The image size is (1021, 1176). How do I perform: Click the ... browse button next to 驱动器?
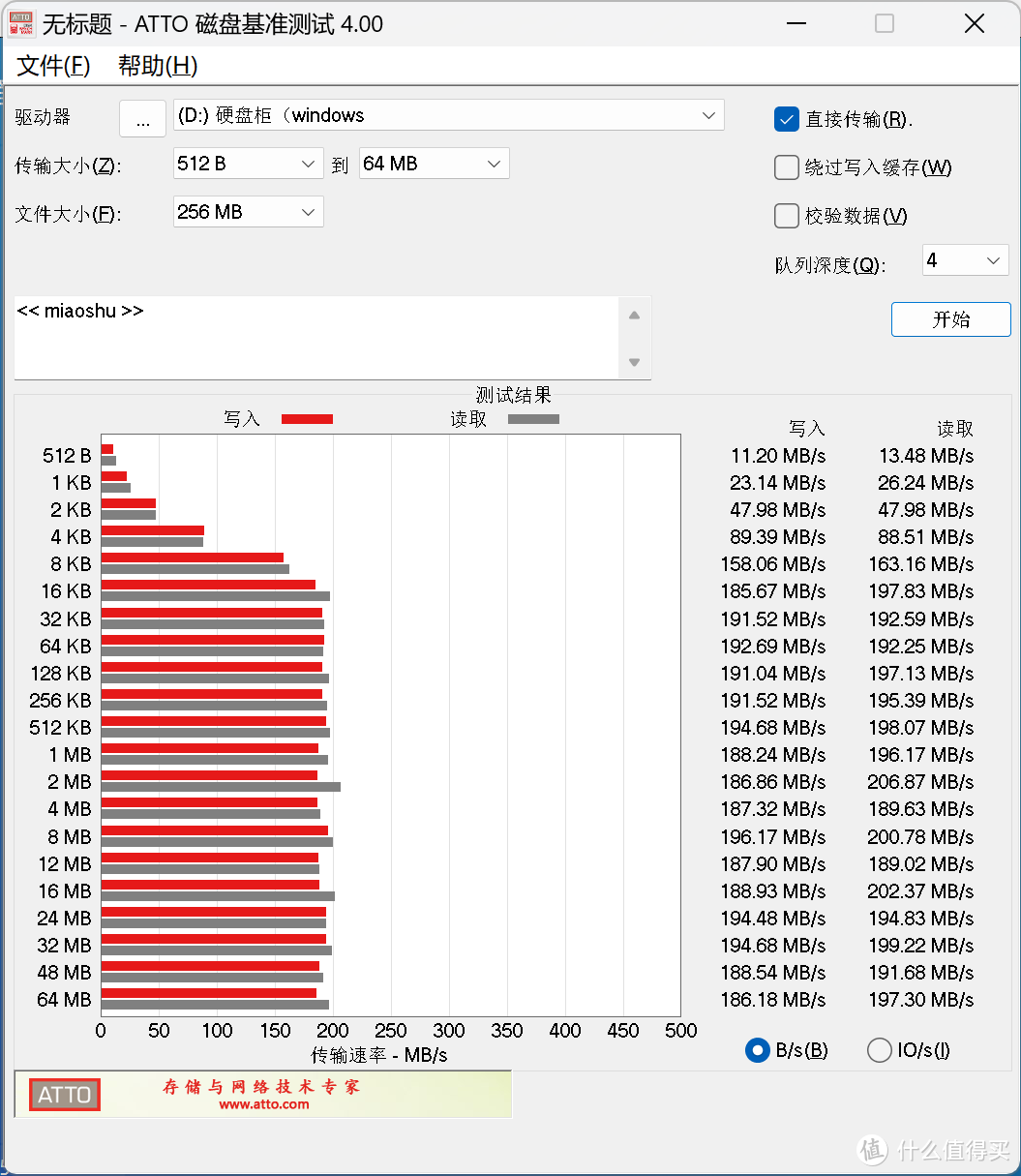142,118
